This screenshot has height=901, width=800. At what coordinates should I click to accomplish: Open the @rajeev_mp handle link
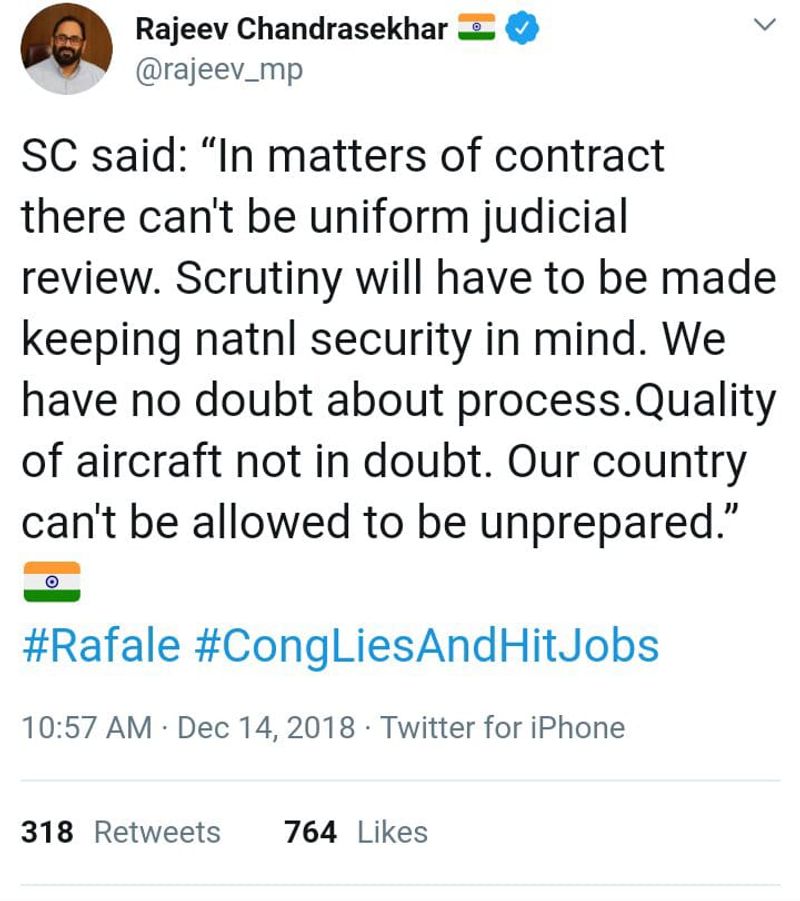click(x=218, y=72)
